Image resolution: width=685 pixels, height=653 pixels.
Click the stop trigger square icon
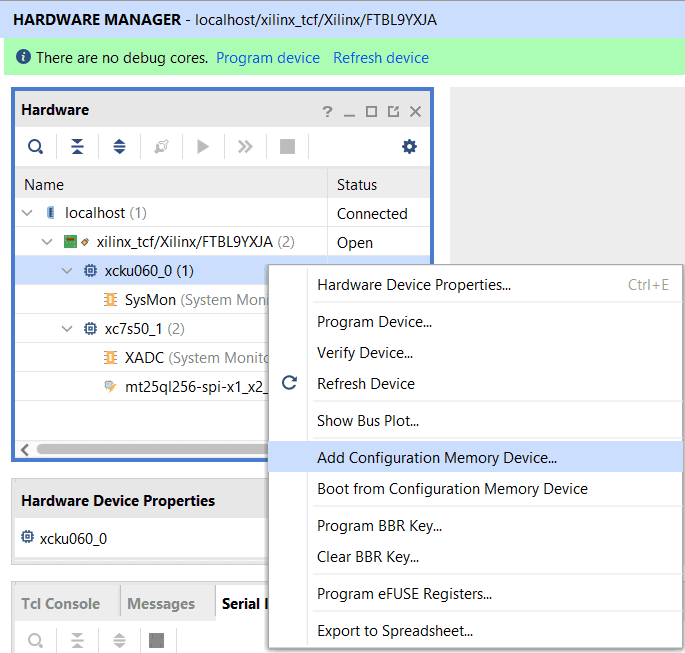287,147
